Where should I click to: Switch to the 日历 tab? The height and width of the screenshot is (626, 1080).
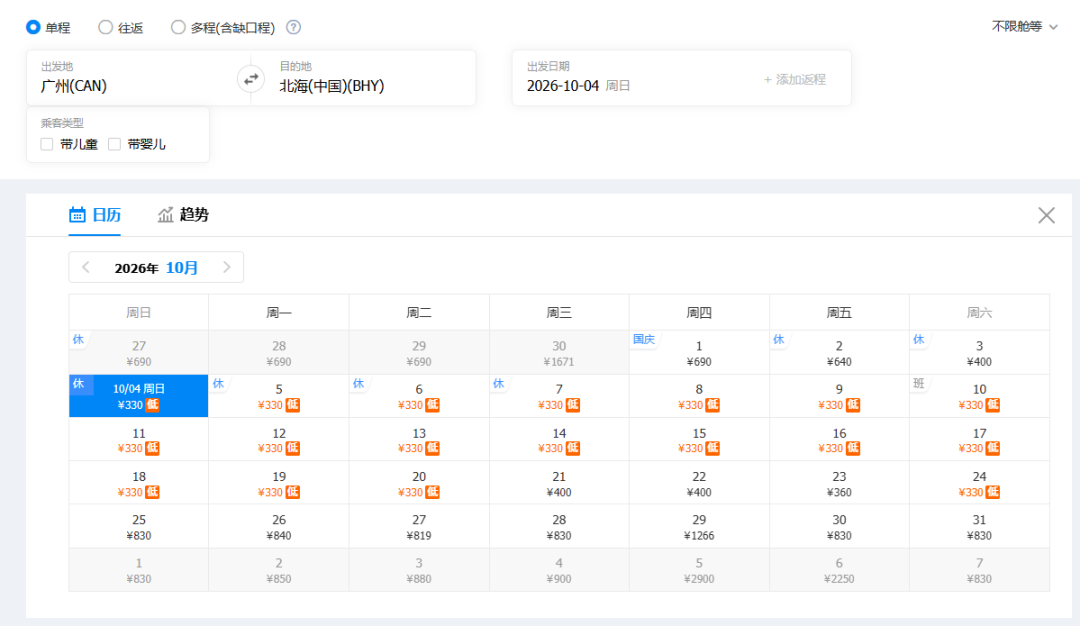(x=95, y=215)
